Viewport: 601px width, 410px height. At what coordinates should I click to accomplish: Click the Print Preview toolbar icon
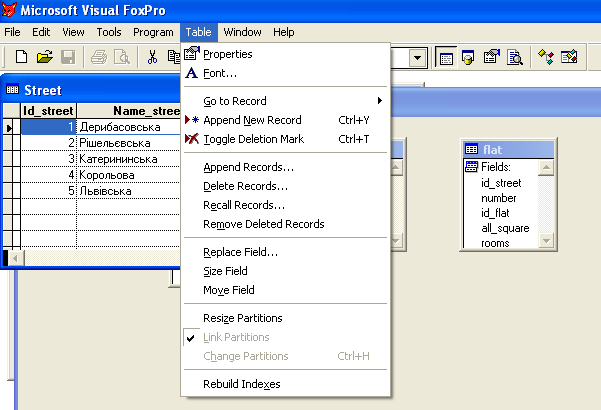click(122, 57)
